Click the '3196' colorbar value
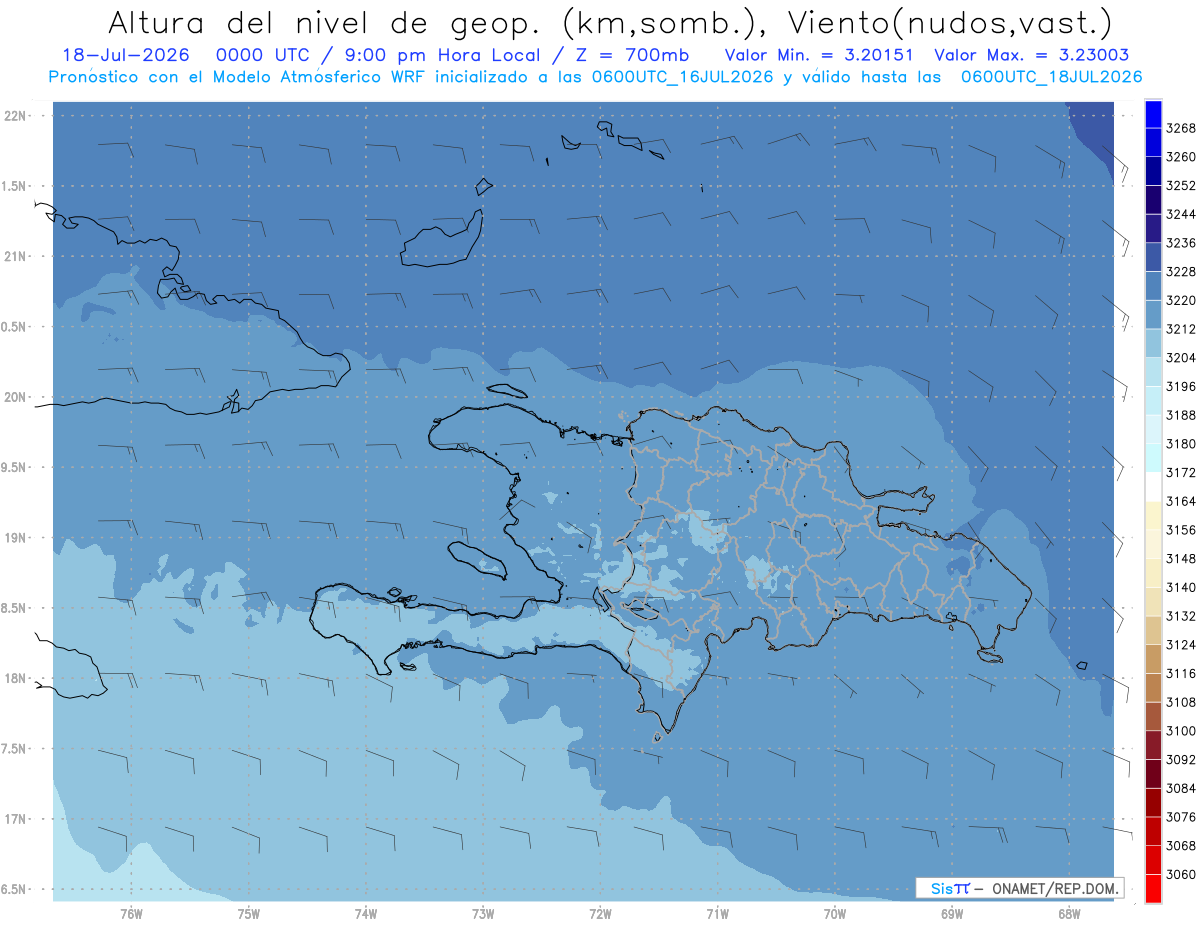 tap(1181, 386)
